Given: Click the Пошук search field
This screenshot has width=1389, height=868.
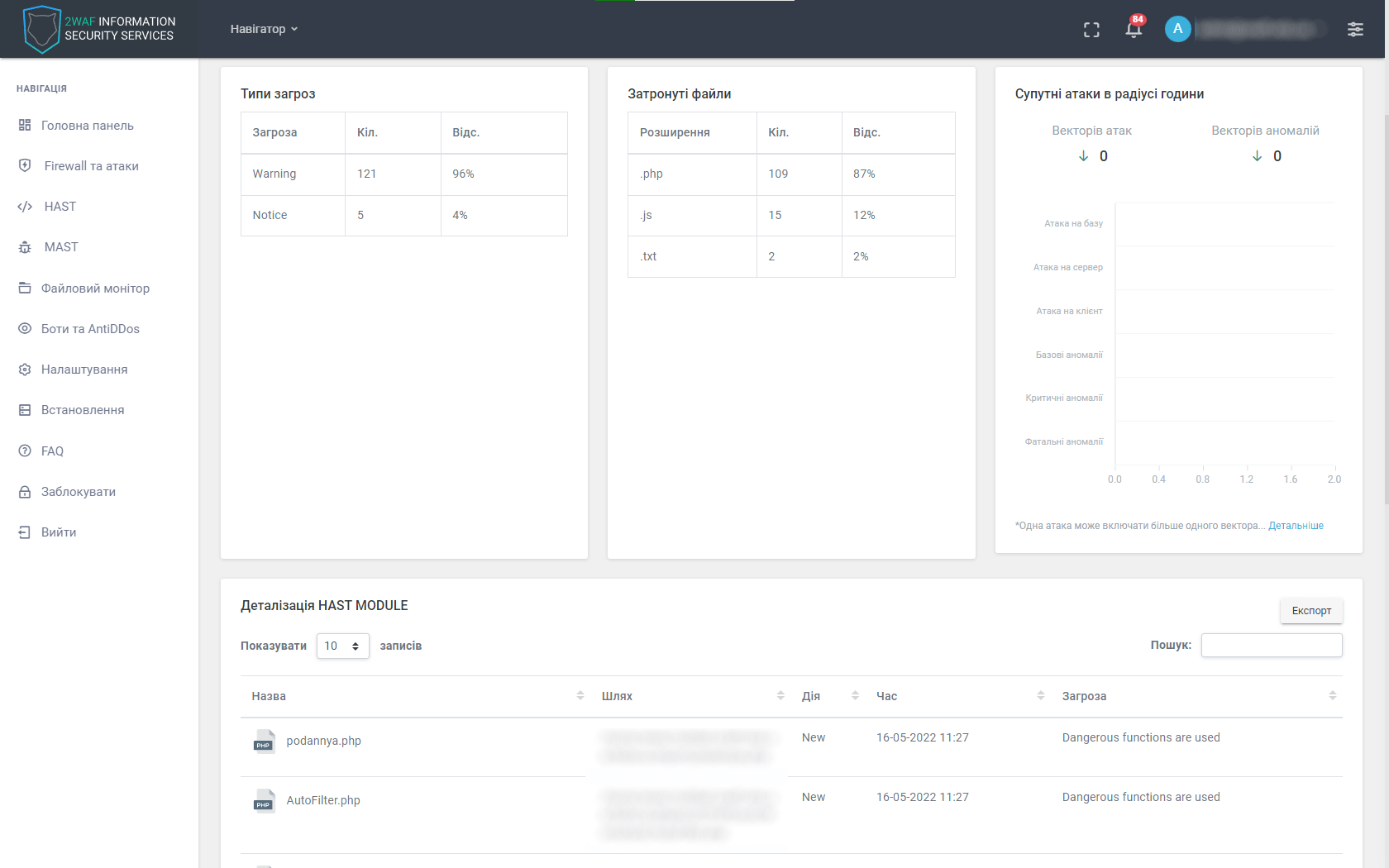Looking at the screenshot, I should point(1271,645).
